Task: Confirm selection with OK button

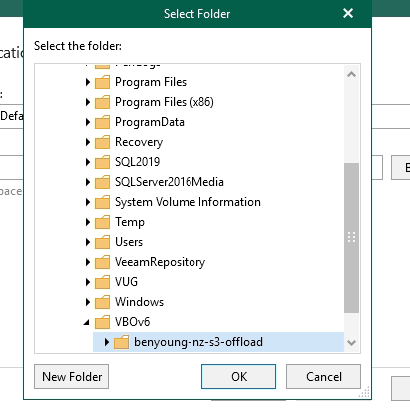Action: (239, 377)
